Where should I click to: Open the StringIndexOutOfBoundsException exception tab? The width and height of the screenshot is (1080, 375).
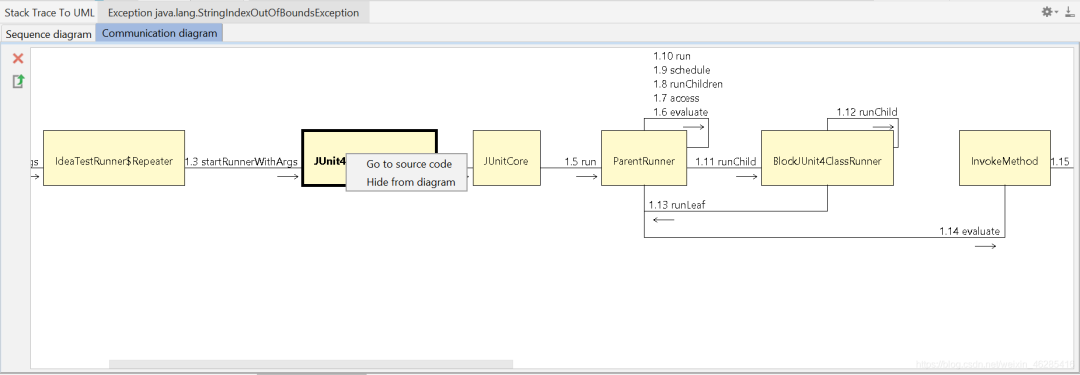pos(233,12)
